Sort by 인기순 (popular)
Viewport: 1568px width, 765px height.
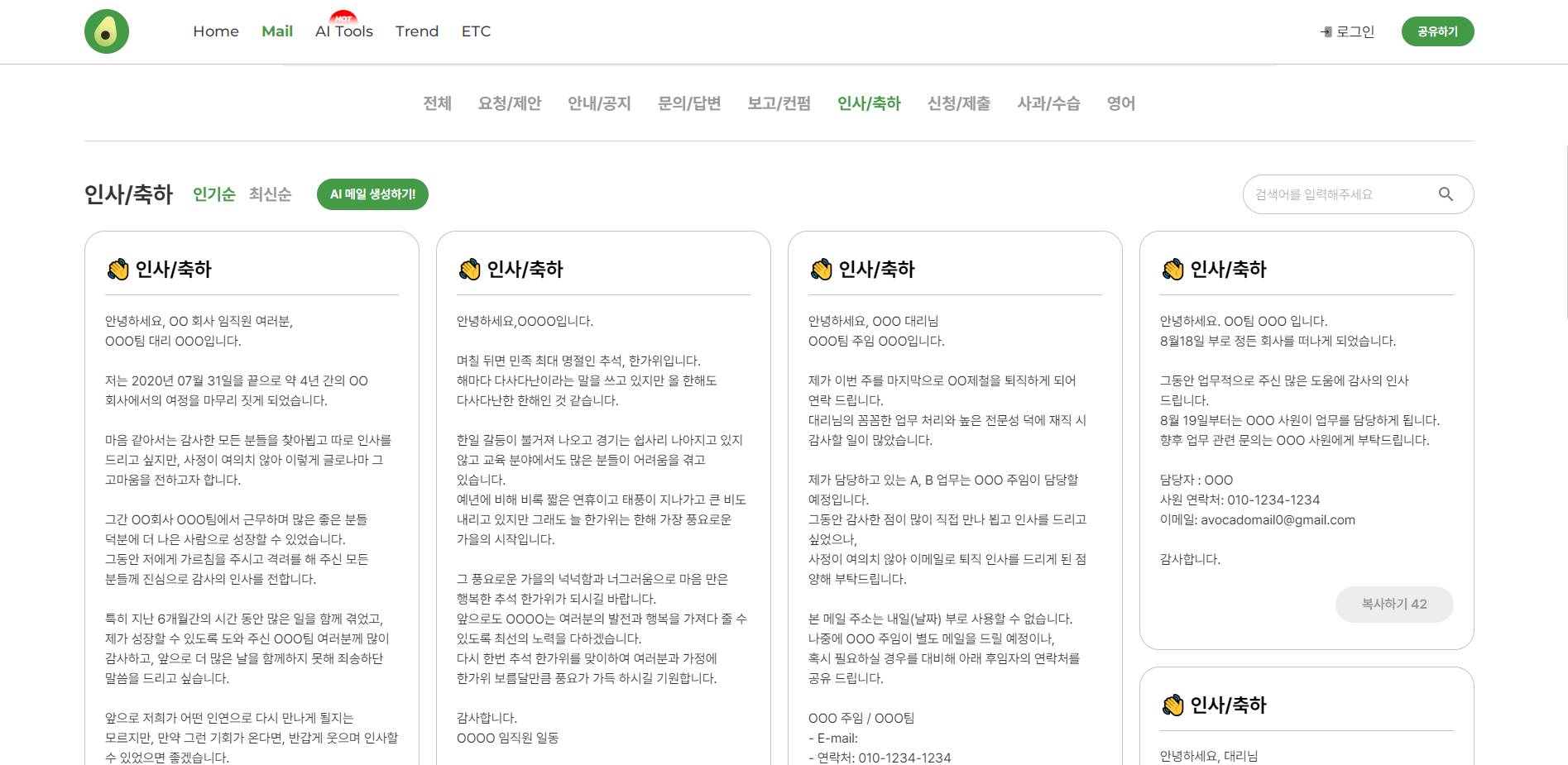coord(214,194)
